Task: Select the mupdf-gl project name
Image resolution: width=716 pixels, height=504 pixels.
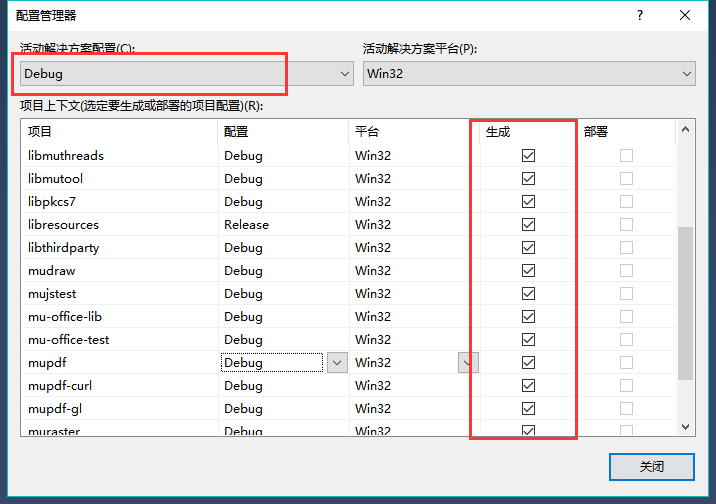Action: coord(55,409)
